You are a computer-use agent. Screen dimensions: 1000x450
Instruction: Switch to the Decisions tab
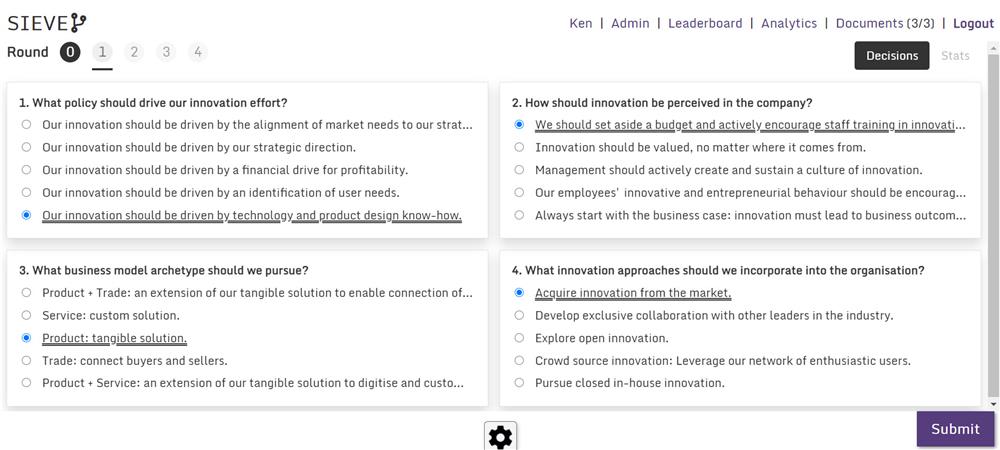point(892,55)
